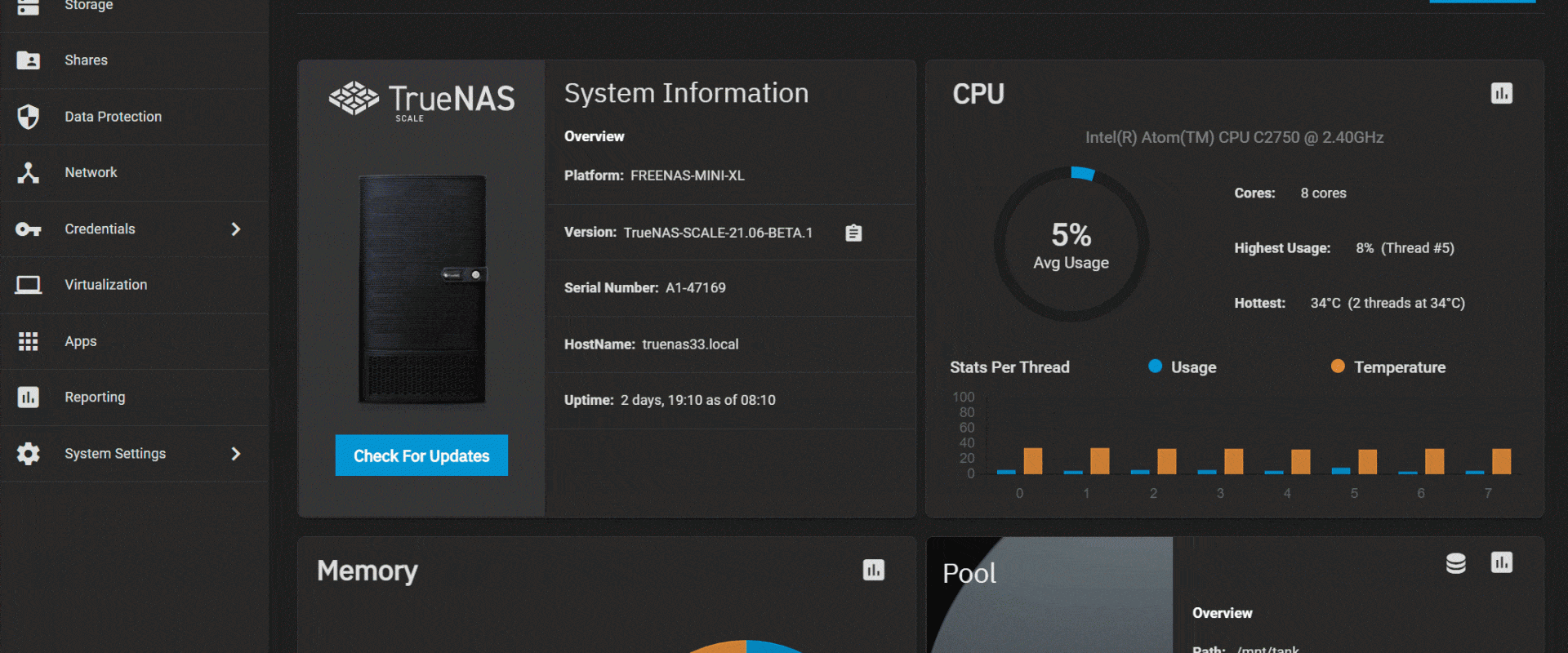
Task: Click the orange Temperature legend dot
Action: (x=1338, y=366)
